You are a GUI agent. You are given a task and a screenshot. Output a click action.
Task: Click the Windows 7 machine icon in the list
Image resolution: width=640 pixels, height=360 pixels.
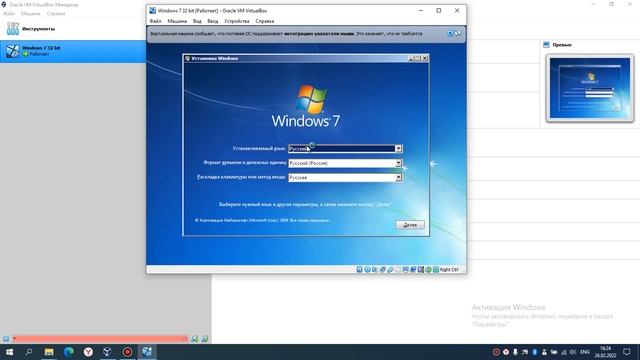(x=12, y=51)
